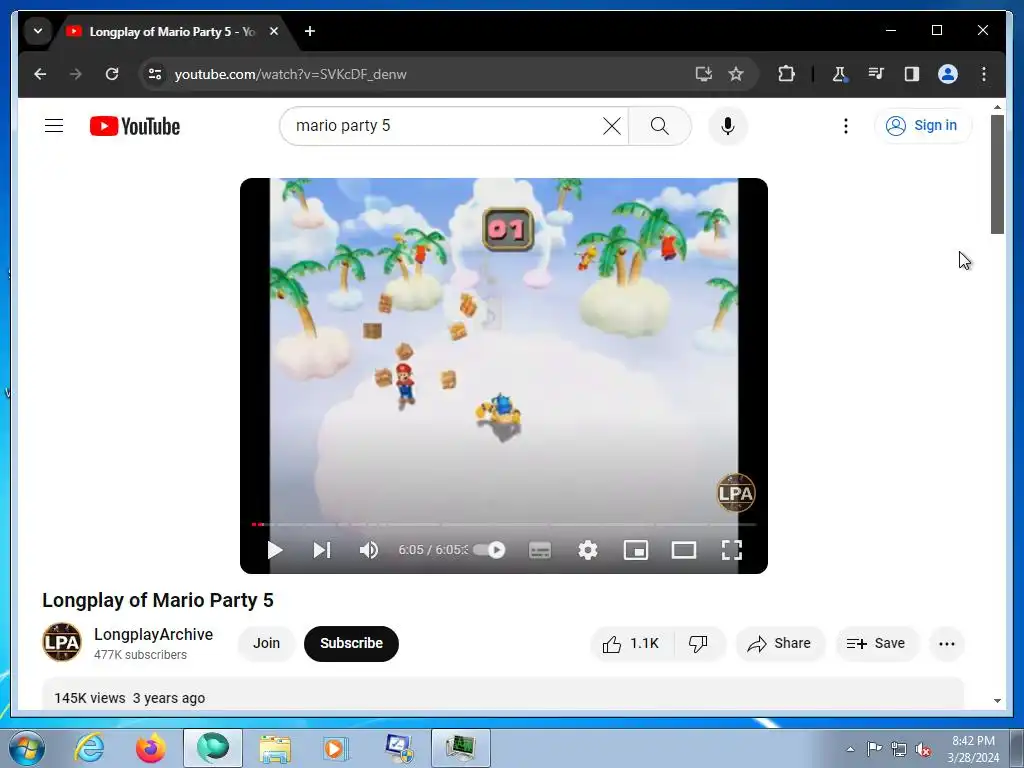
Task: Mute the video volume
Action: click(369, 550)
